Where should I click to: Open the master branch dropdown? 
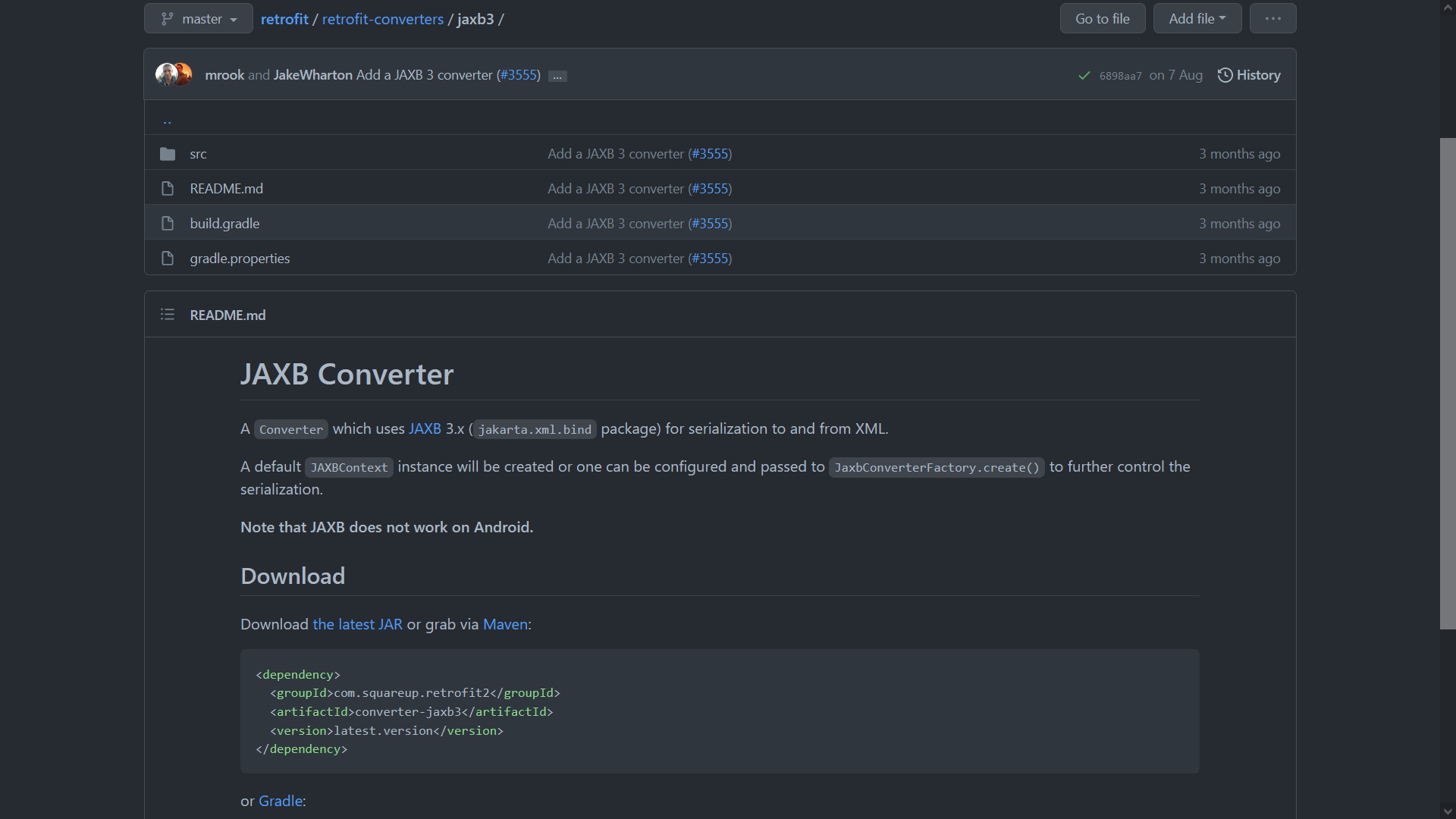[198, 19]
